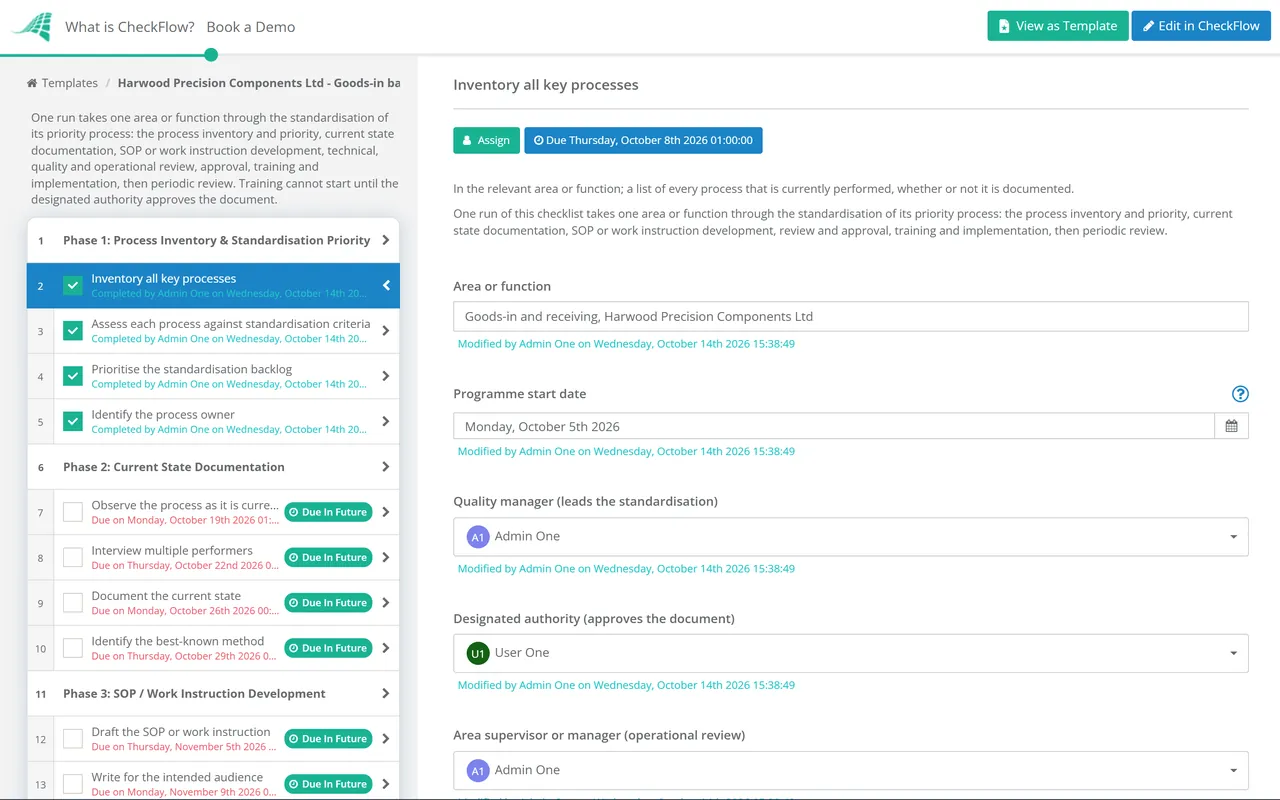Open 'Book a Demo' nav item
The height and width of the screenshot is (800, 1280).
pos(251,27)
